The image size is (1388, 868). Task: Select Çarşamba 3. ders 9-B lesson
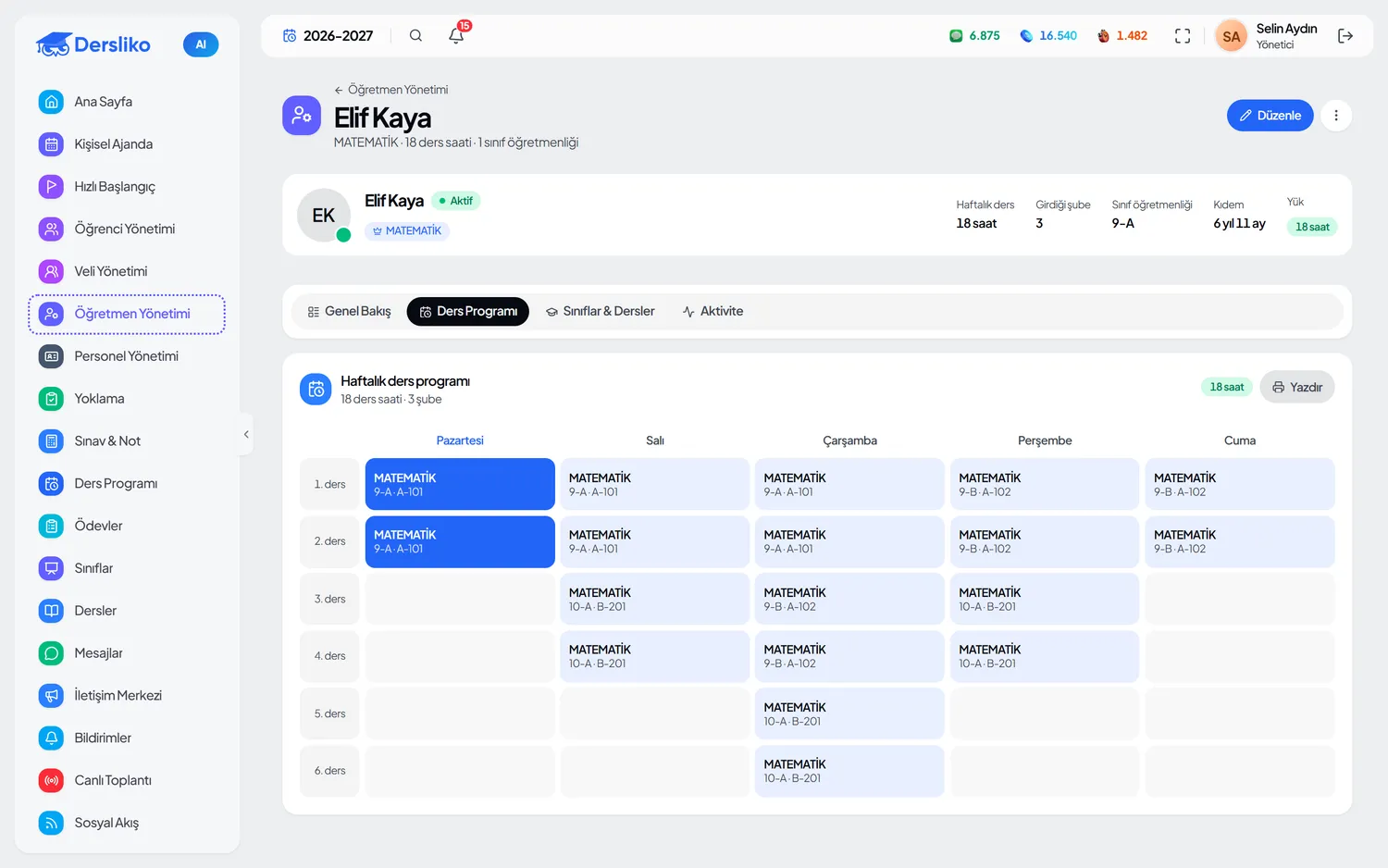click(849, 599)
